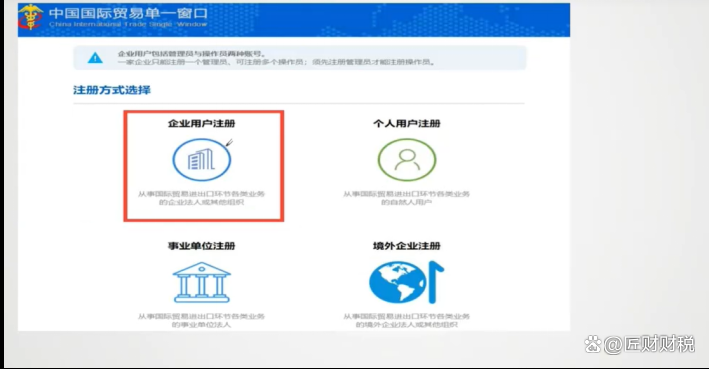Click the globe overseas enterprise icon
This screenshot has height=369, width=709.
406,282
